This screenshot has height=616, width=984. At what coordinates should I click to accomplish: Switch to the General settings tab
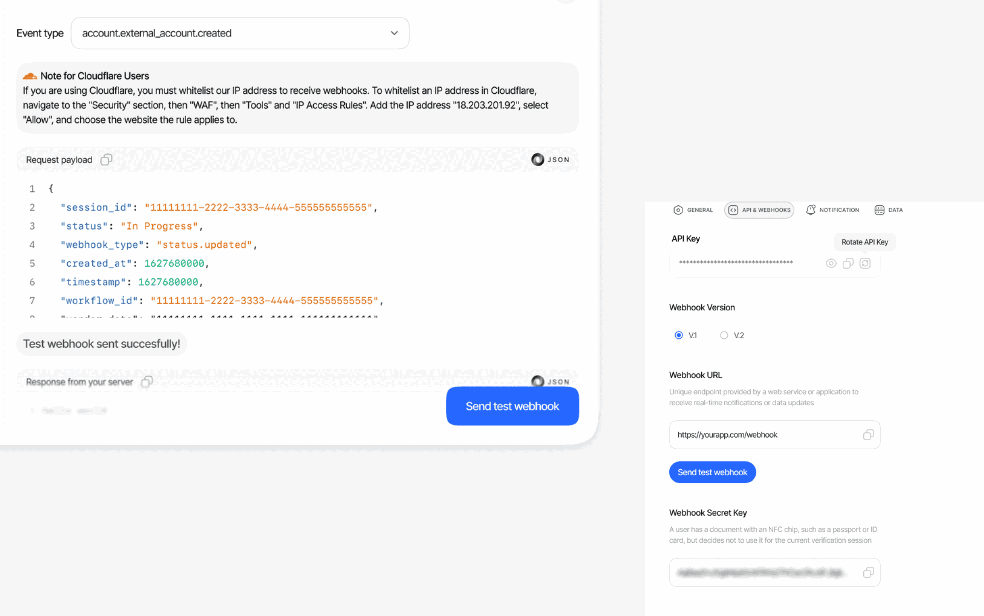693,210
